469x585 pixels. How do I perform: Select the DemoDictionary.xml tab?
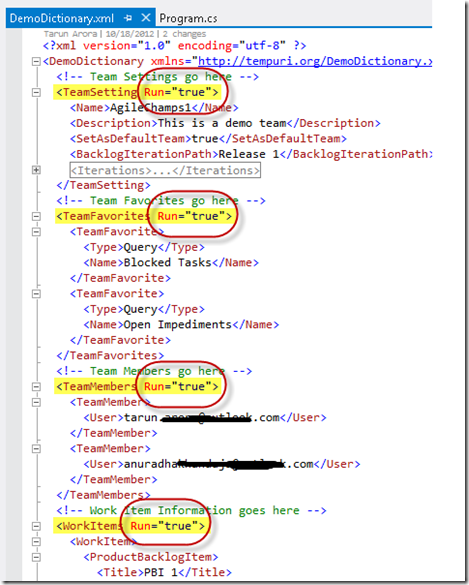62,18
